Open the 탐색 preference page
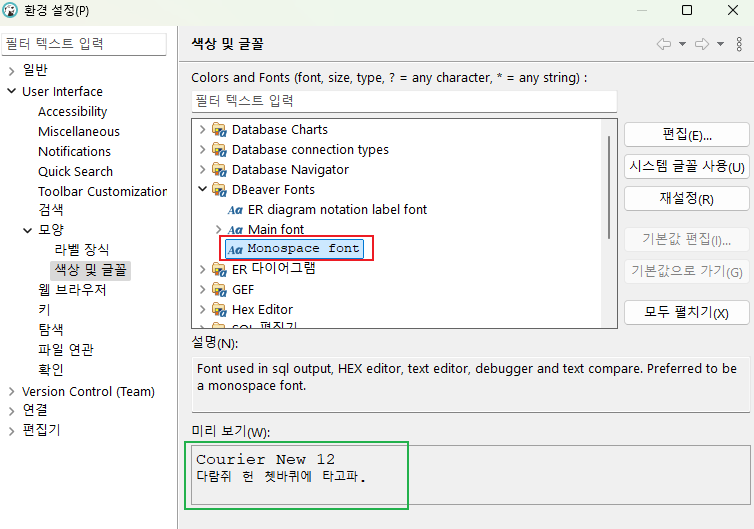Screen dimensions: 754x529 click(x=51, y=329)
